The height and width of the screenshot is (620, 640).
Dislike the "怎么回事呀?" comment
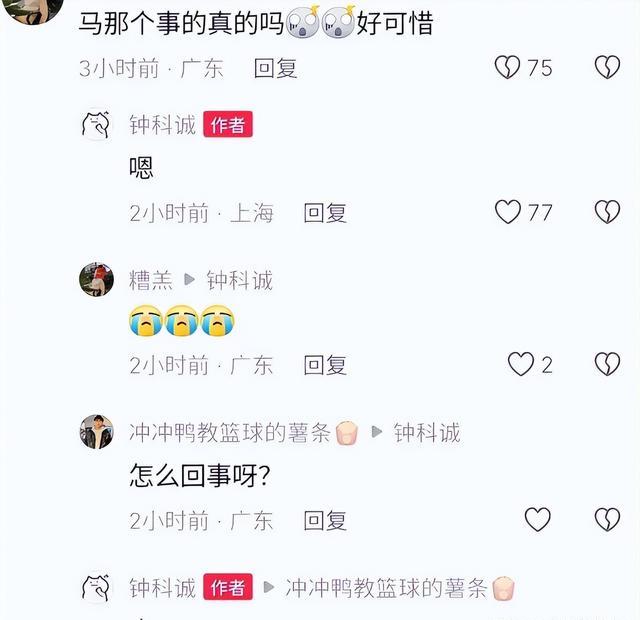point(607,520)
